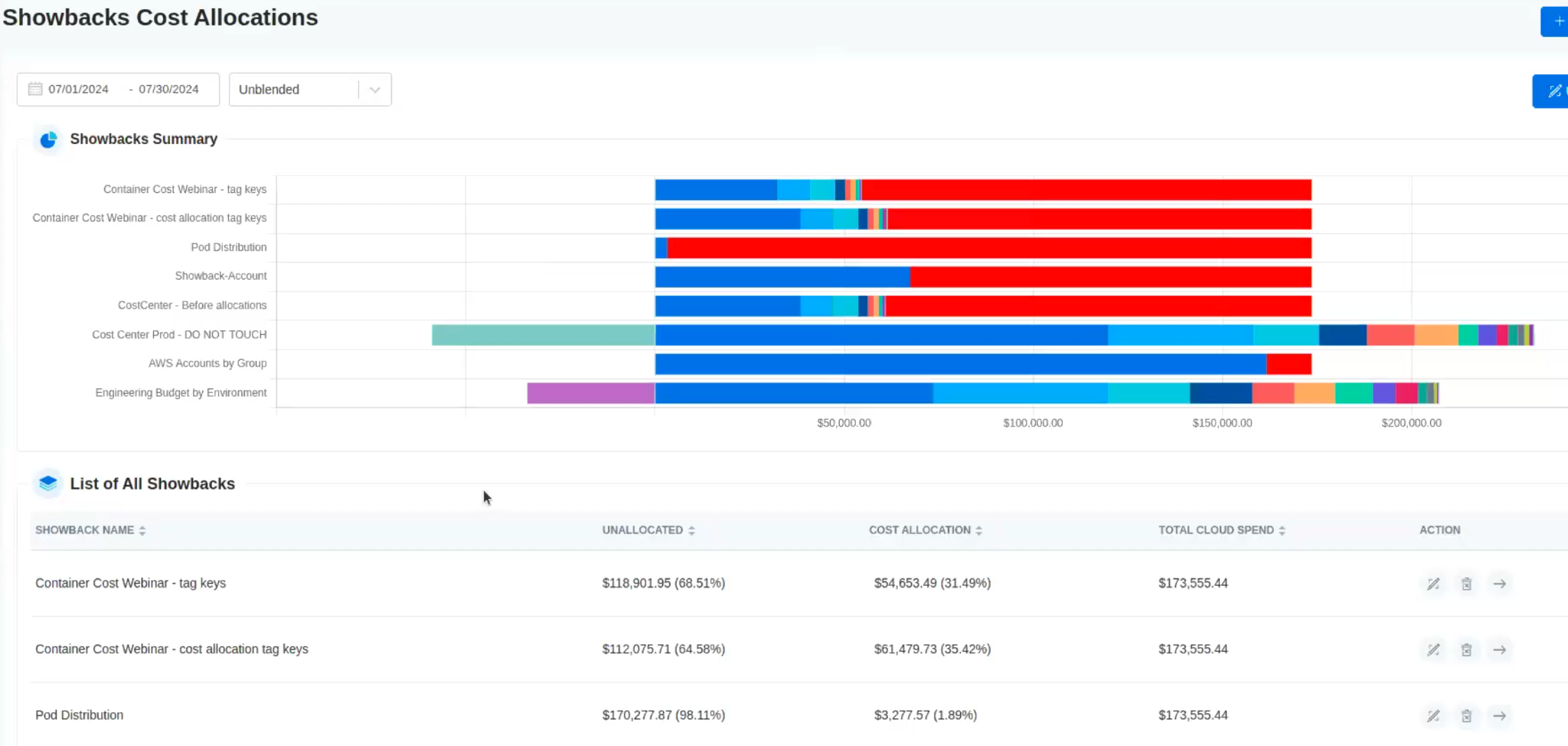Set the end date field 07/30/2024
Screen dimensions: 1568x746
click(168, 89)
